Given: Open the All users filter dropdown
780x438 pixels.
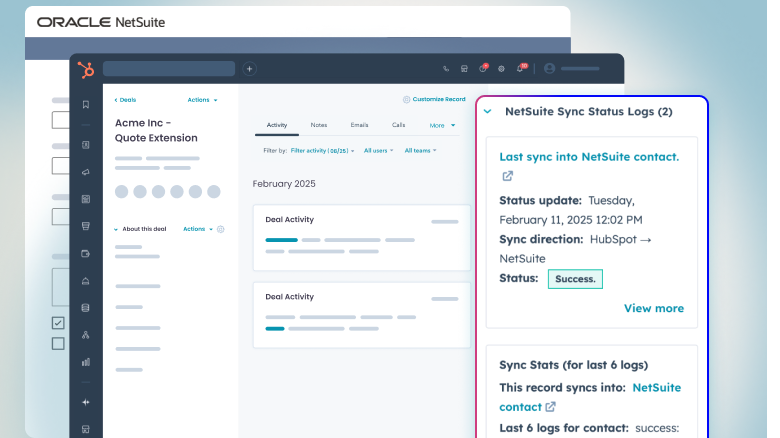Looking at the screenshot, I should pyautogui.click(x=379, y=150).
